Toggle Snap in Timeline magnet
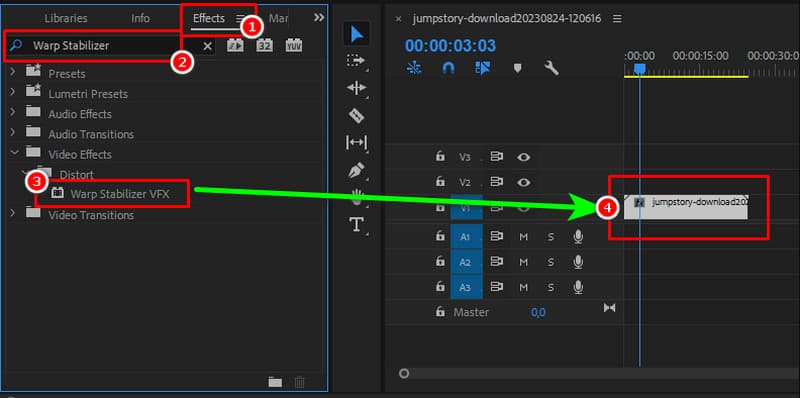 click(x=448, y=68)
